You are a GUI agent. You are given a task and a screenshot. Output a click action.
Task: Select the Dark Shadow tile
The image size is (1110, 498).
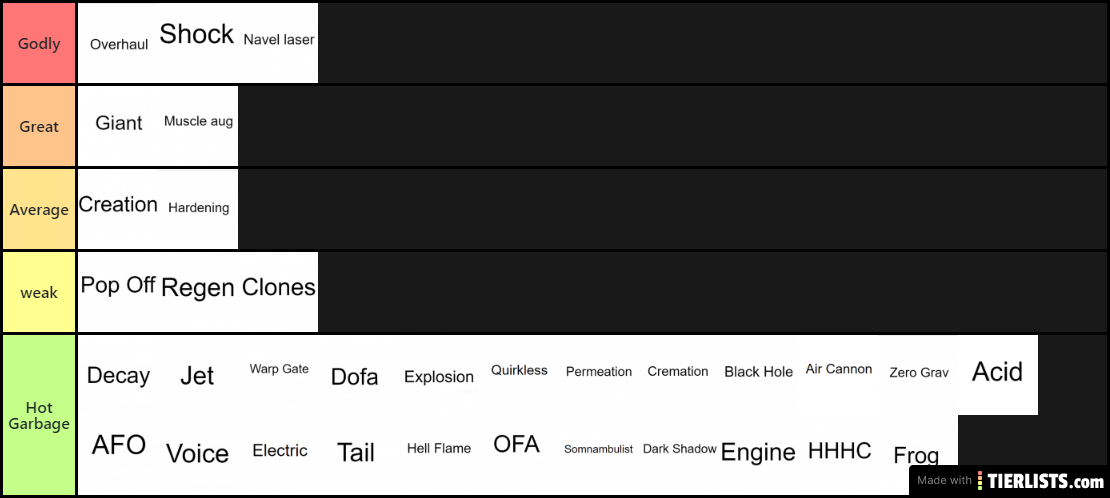(x=678, y=455)
